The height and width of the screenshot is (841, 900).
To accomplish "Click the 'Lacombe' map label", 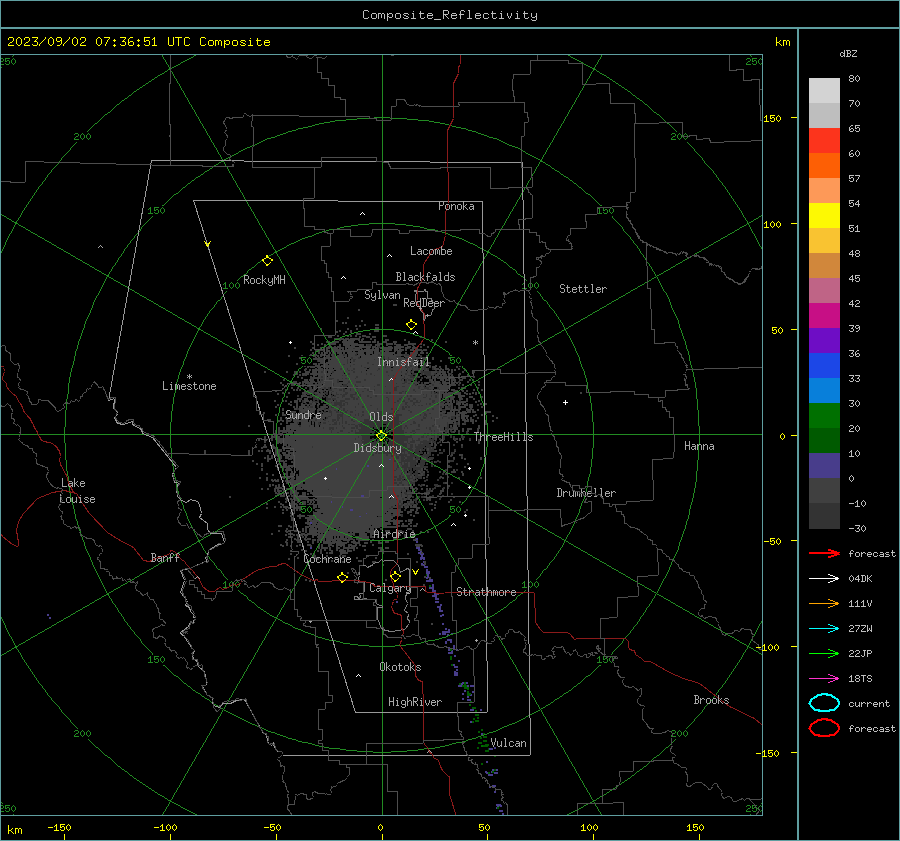I will pyautogui.click(x=430, y=251).
